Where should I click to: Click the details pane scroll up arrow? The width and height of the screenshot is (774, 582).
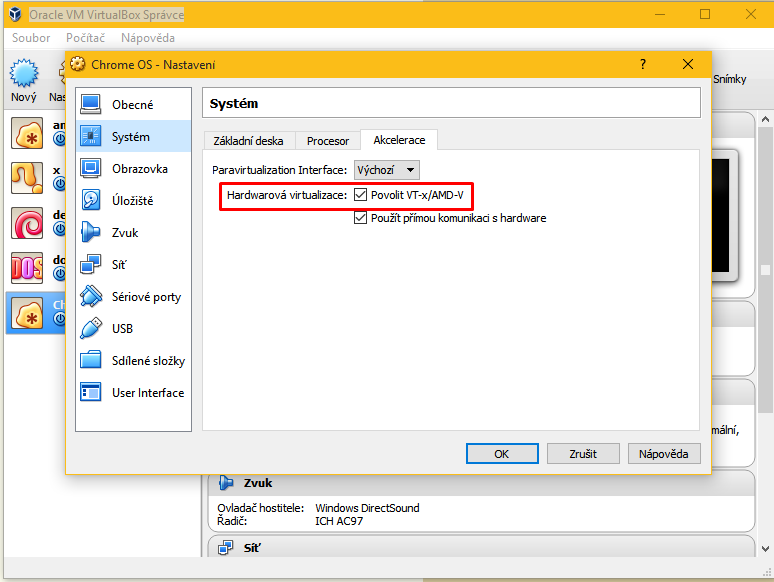[765, 119]
